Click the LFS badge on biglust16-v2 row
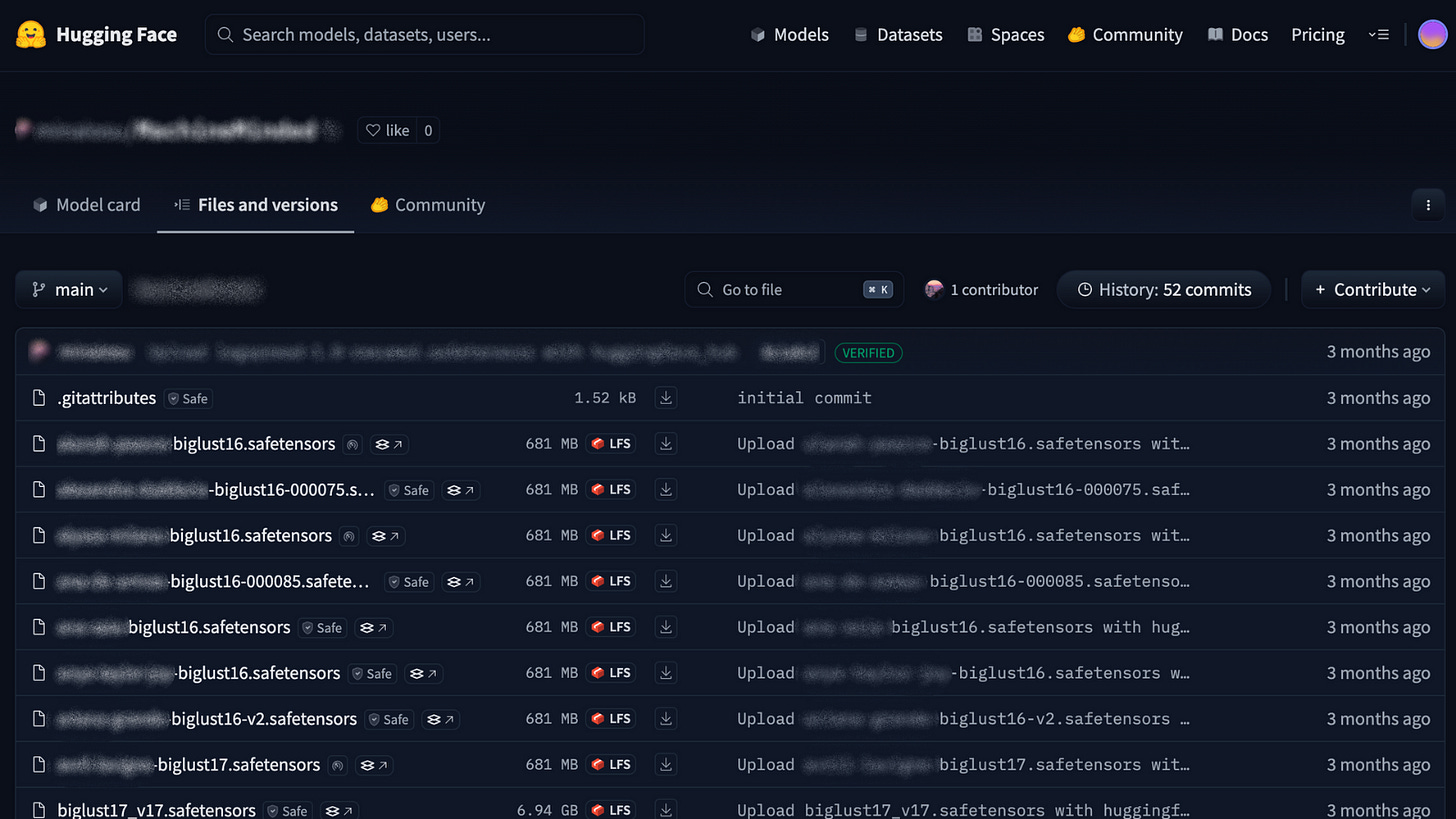 click(x=611, y=719)
